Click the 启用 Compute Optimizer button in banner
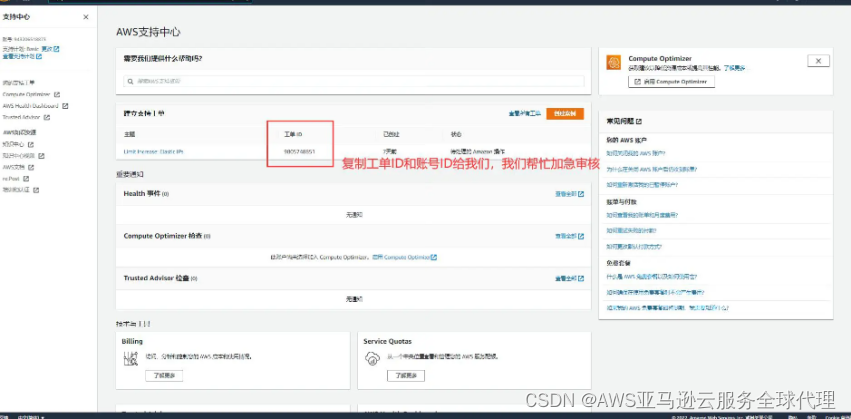This screenshot has height=419, width=851. tap(671, 81)
